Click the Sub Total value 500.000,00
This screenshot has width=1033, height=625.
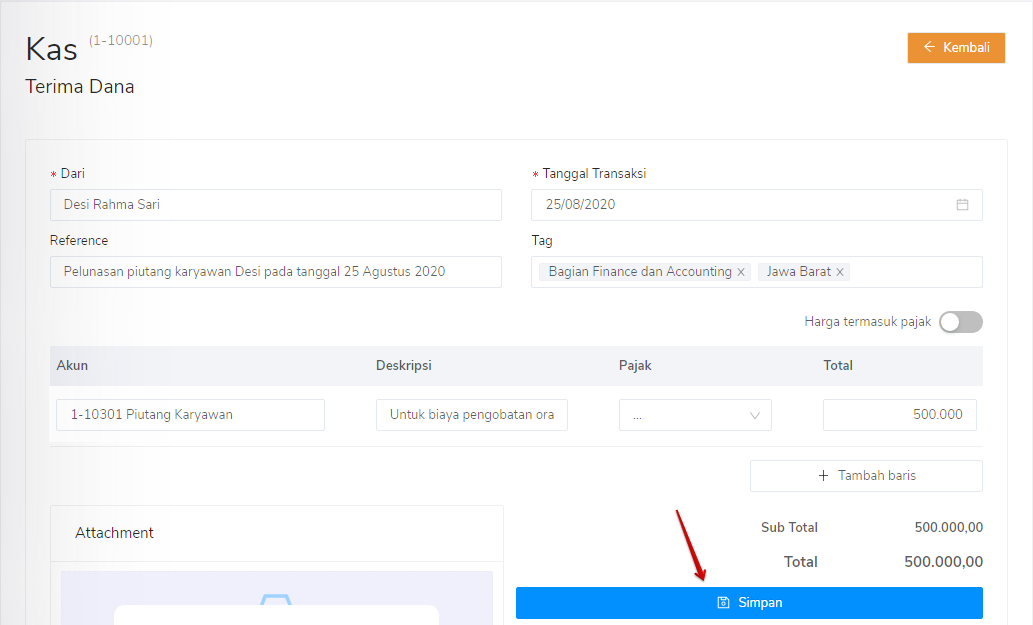[949, 528]
